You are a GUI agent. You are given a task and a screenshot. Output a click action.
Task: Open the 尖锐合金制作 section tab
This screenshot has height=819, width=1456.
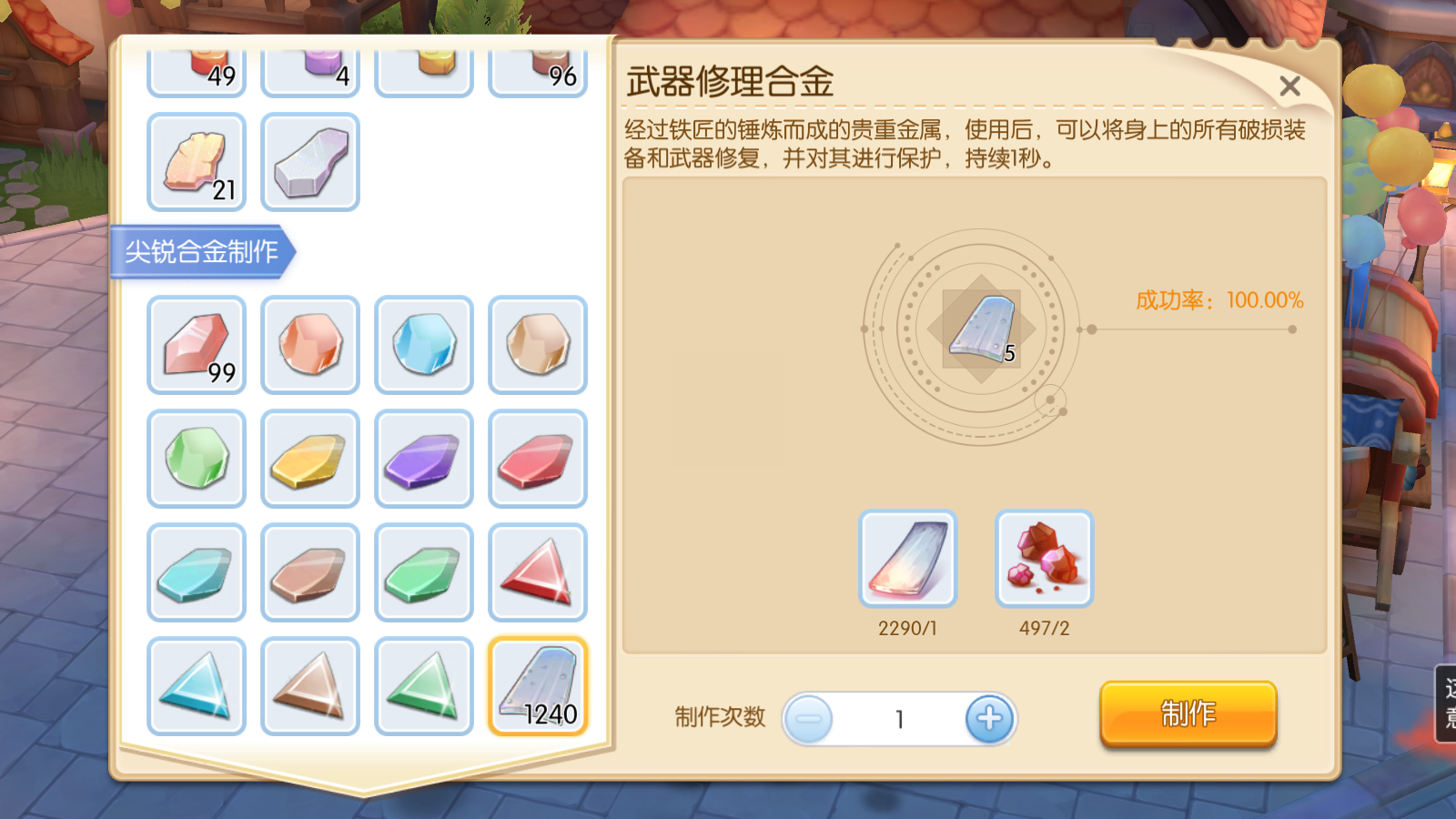pyautogui.click(x=201, y=251)
